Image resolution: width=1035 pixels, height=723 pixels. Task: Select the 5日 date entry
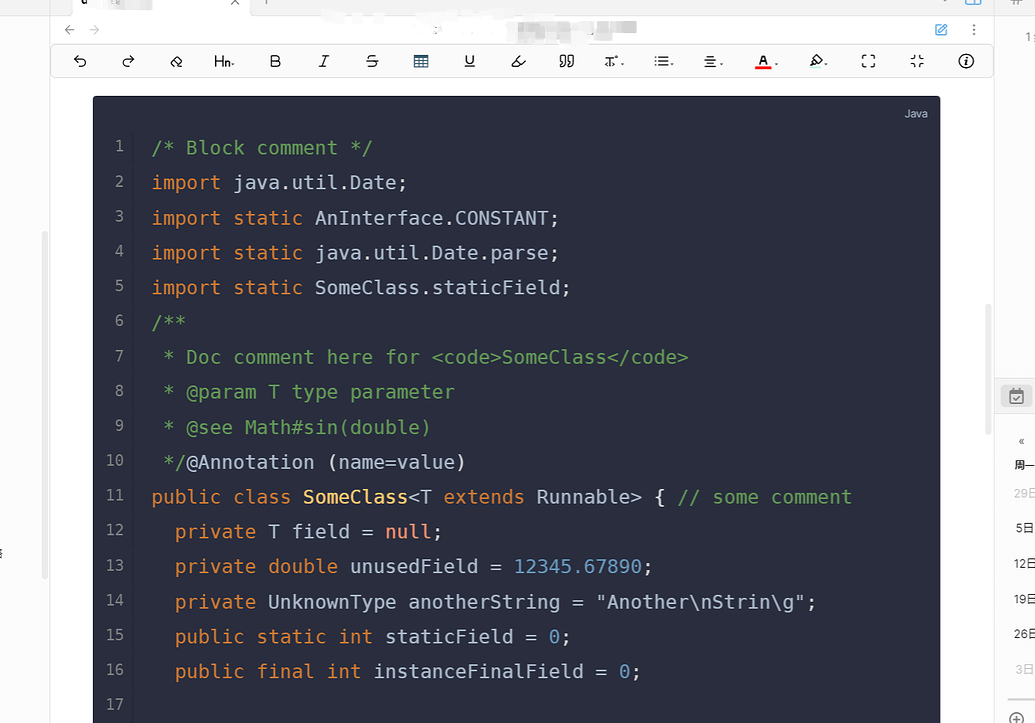pyautogui.click(x=1025, y=528)
